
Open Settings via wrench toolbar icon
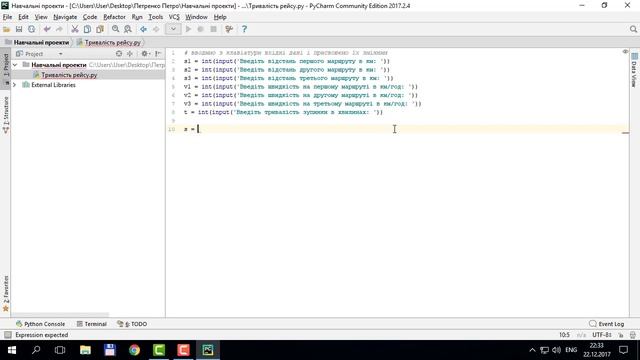[229, 29]
